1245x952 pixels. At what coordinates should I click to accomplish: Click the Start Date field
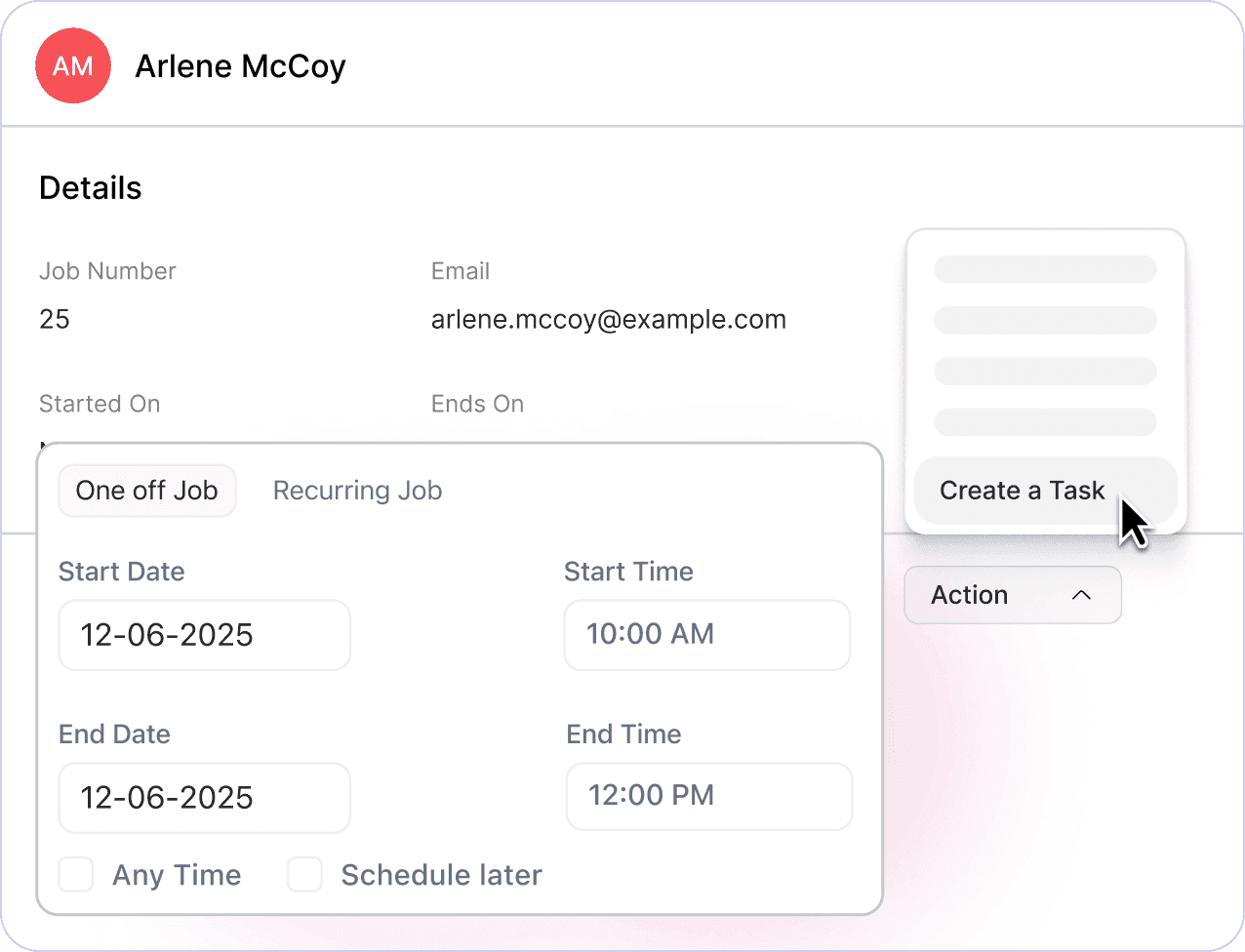(204, 635)
